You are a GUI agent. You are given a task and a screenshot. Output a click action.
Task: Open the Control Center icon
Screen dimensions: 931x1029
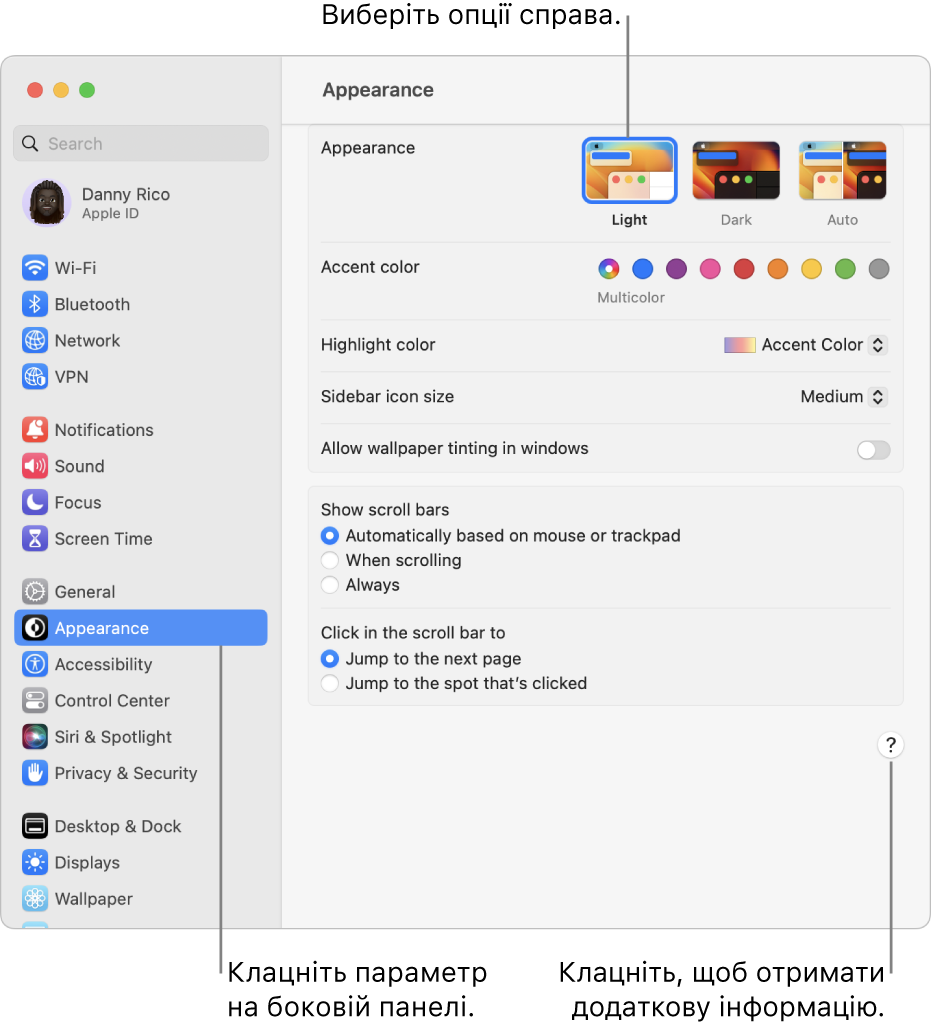(35, 700)
